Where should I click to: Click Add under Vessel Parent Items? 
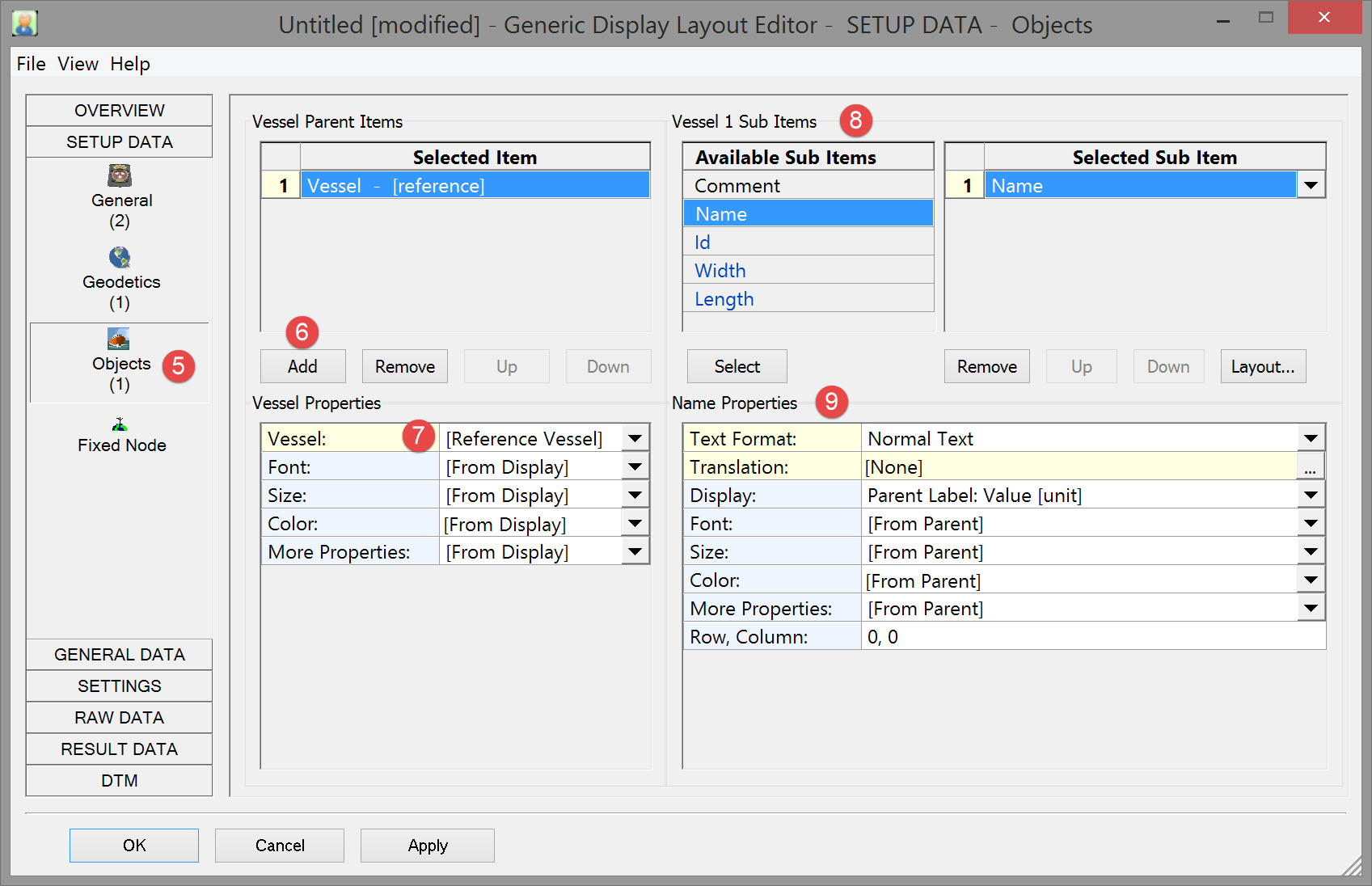tap(302, 367)
